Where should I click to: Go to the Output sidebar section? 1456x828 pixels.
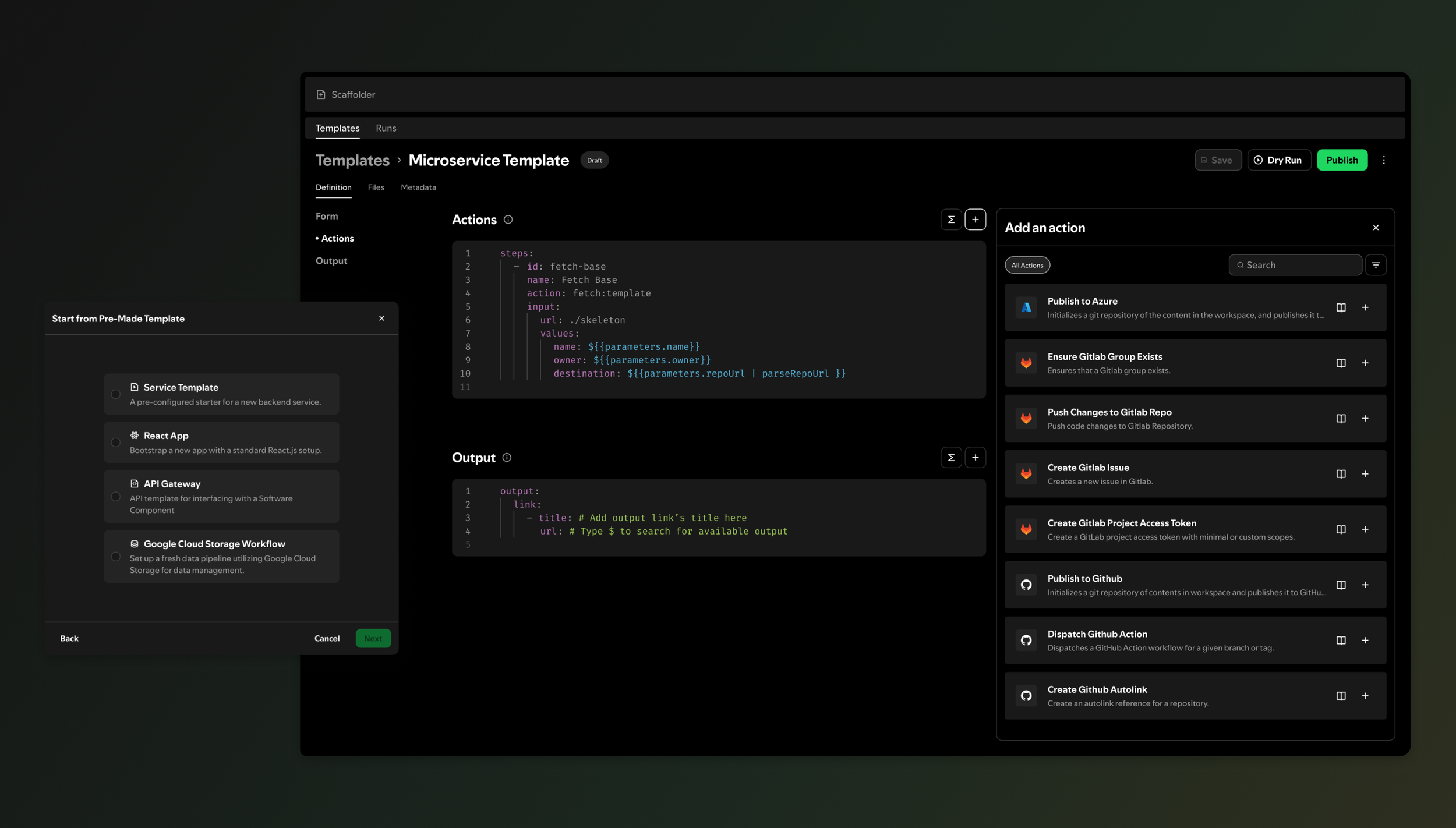click(x=331, y=261)
